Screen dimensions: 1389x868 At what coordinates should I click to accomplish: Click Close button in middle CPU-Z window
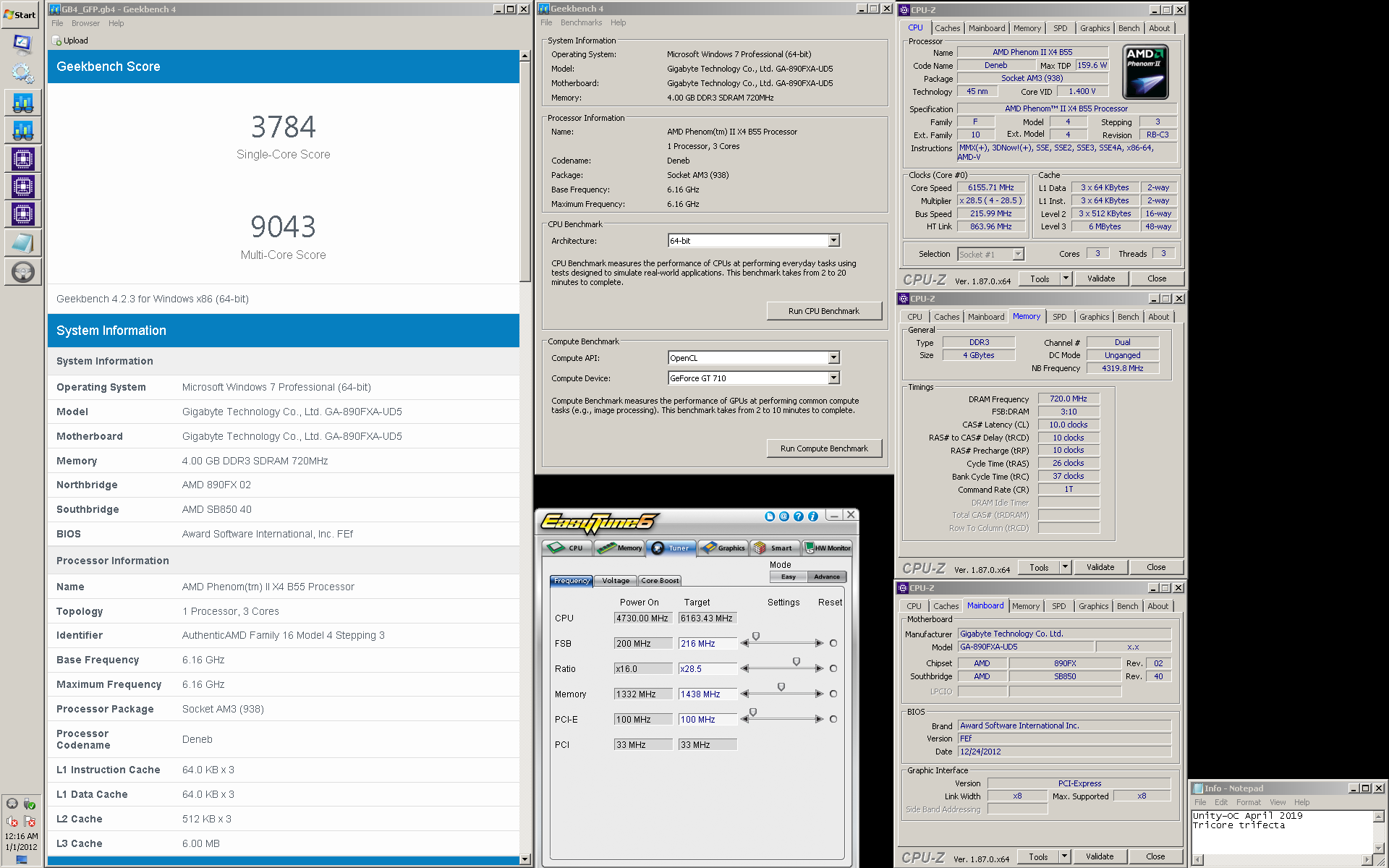[1155, 567]
